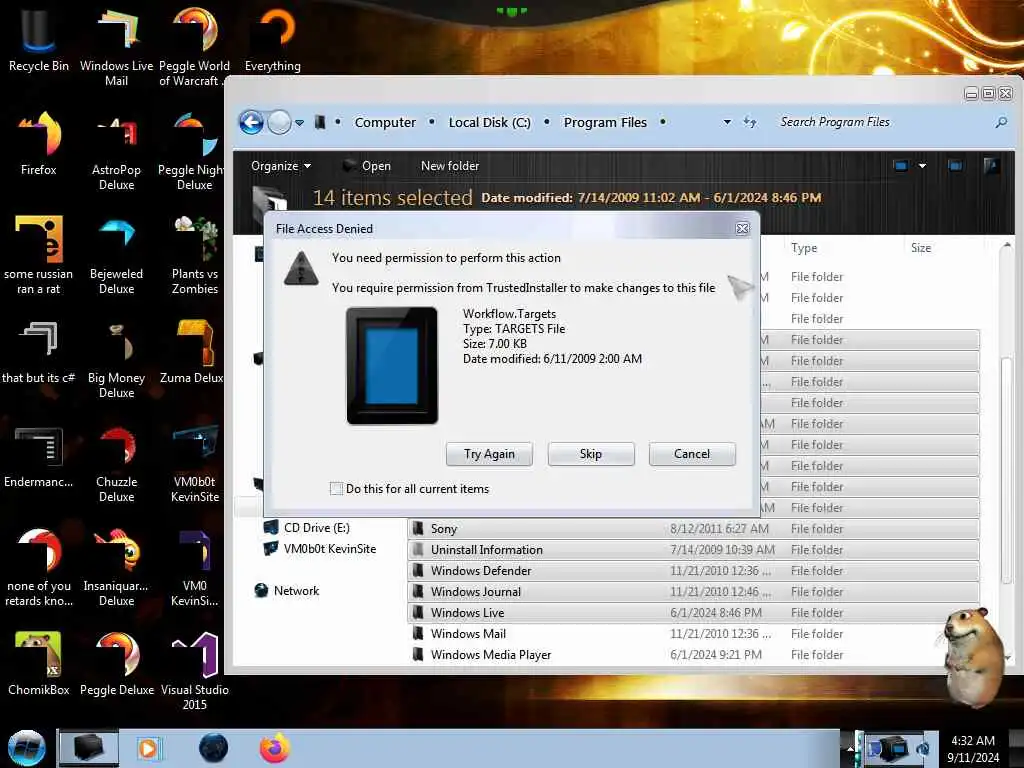Click Cancel in File Access Denied dialog
The width and height of the screenshot is (1024, 768).
(x=692, y=454)
